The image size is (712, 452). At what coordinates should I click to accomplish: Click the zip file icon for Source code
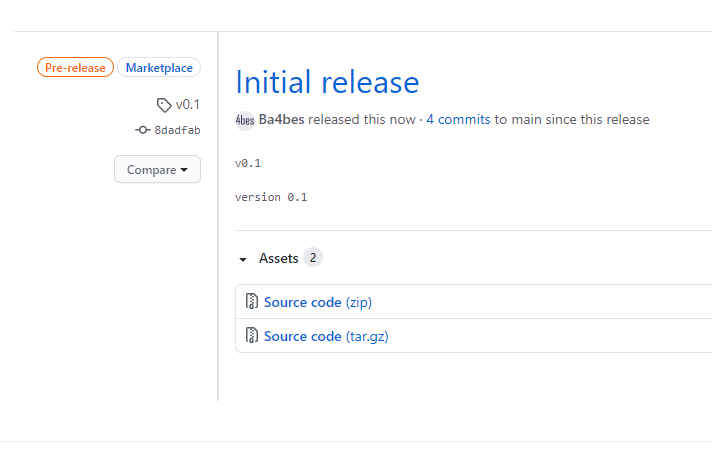252,302
